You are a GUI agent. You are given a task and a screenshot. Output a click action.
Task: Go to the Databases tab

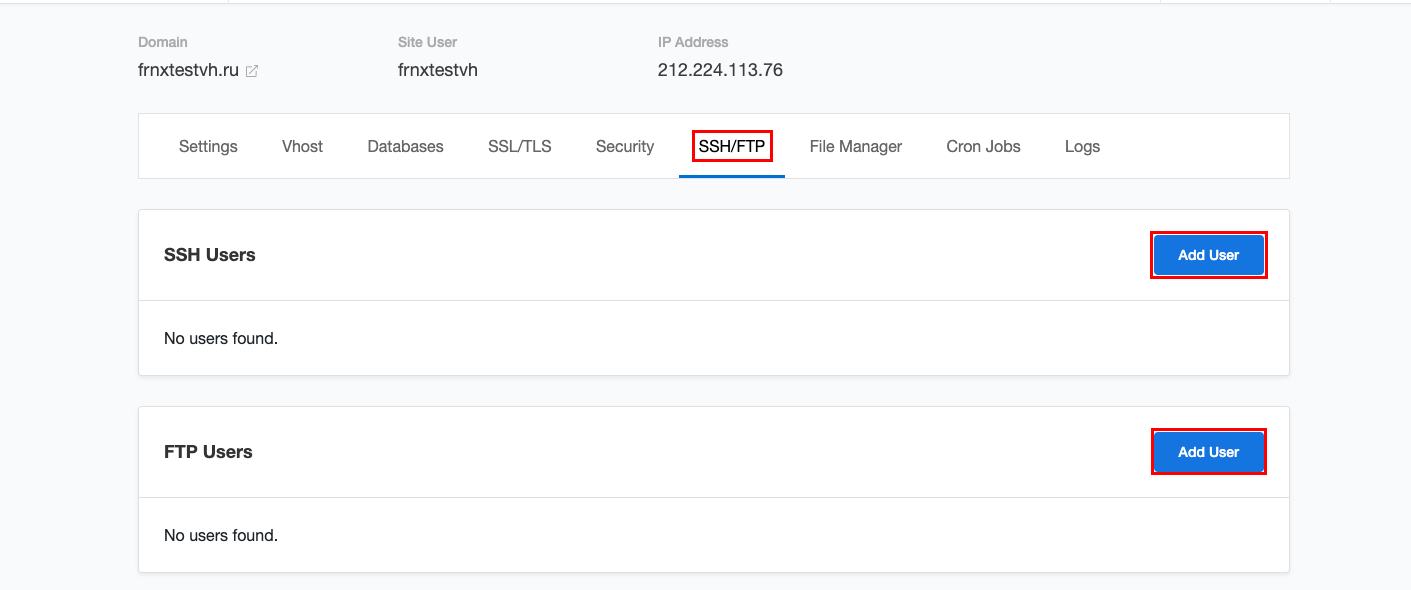point(405,146)
